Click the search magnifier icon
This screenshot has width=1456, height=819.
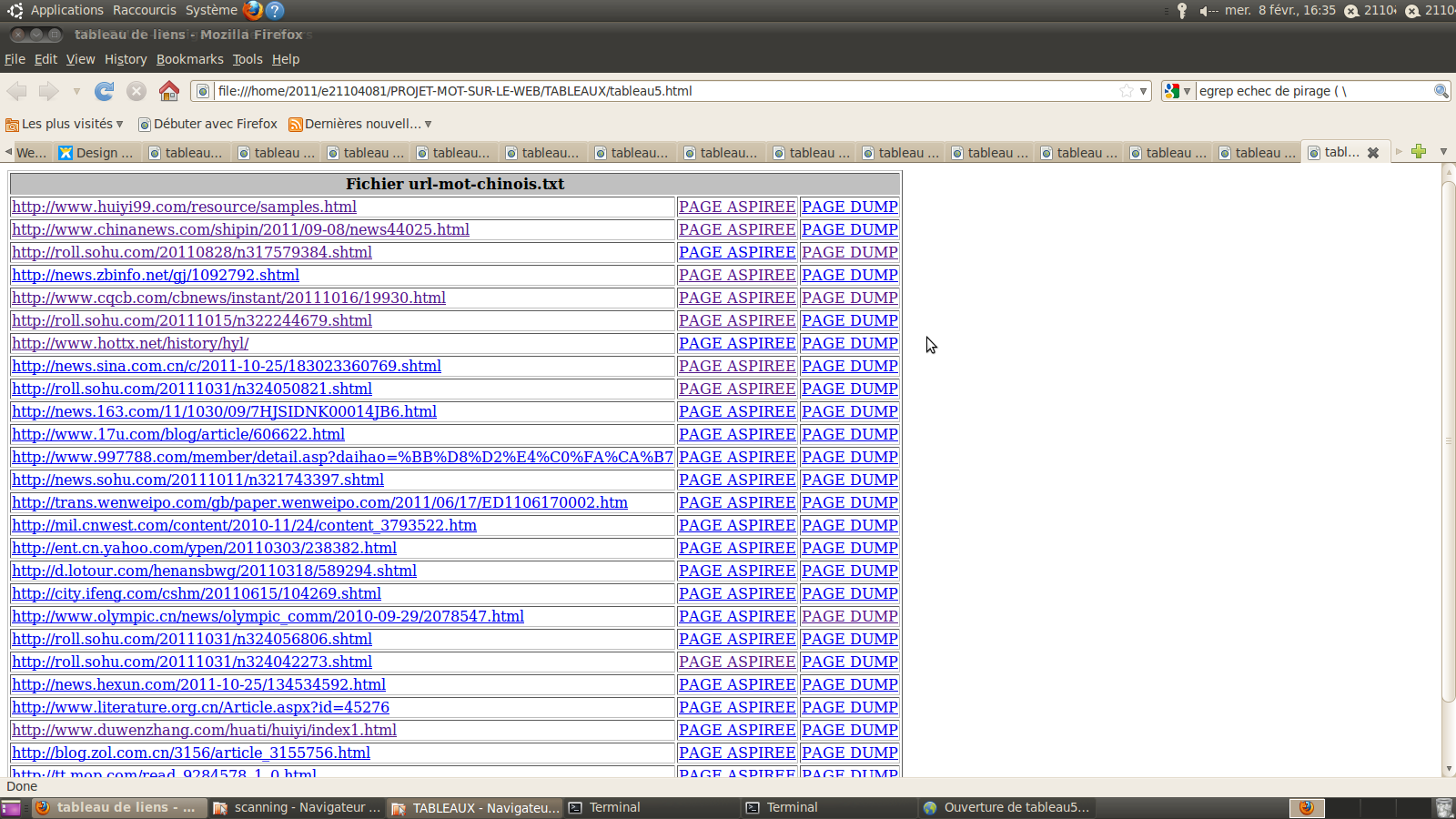coord(1441,91)
